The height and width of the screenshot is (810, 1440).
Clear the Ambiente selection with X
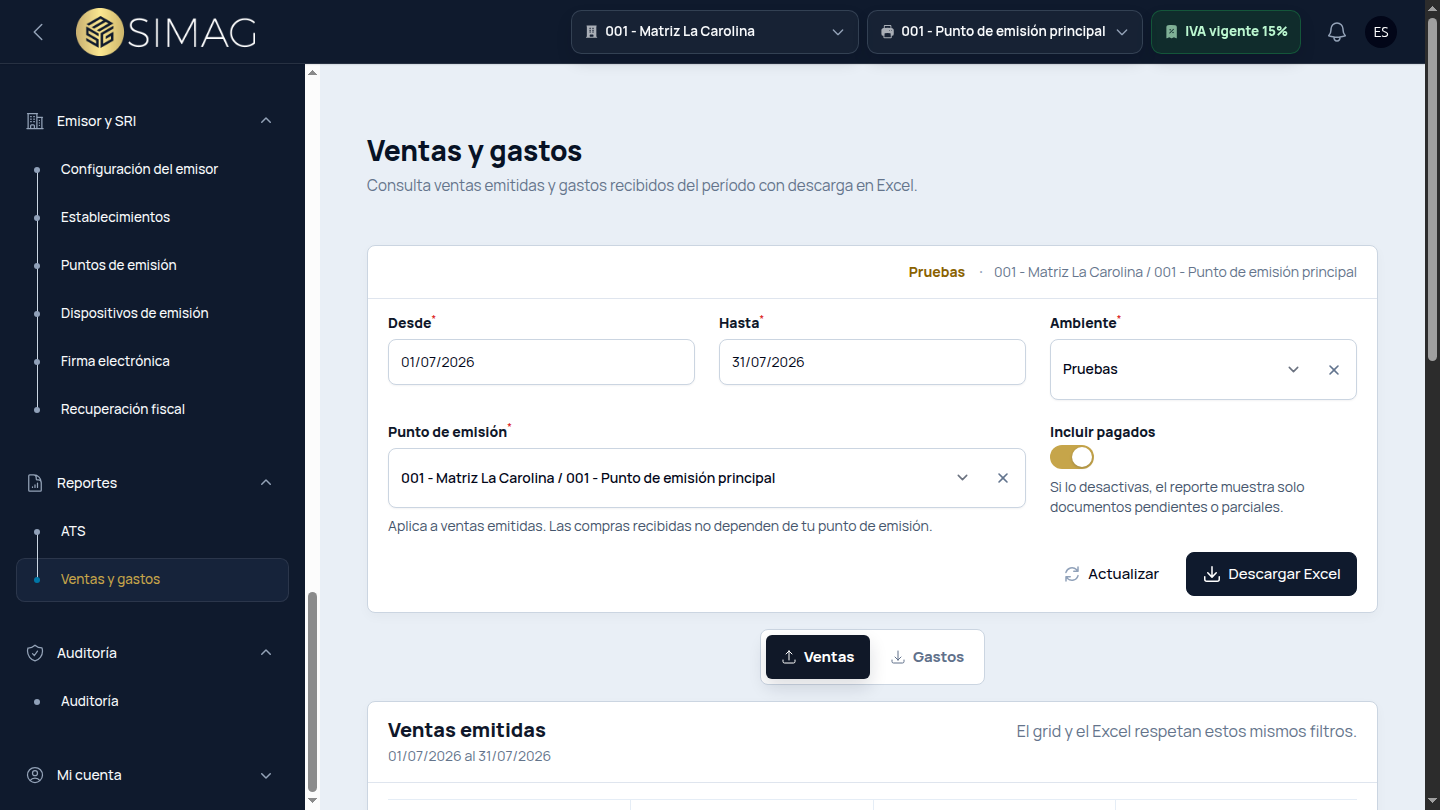[1333, 370]
